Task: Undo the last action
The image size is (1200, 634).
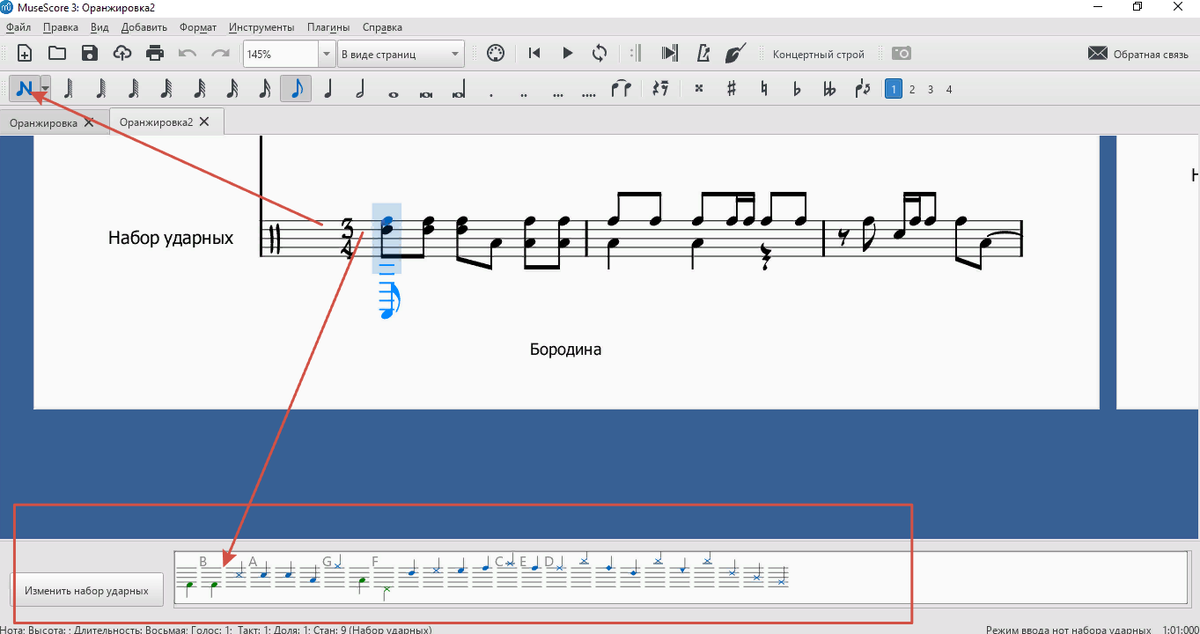Action: (x=187, y=53)
